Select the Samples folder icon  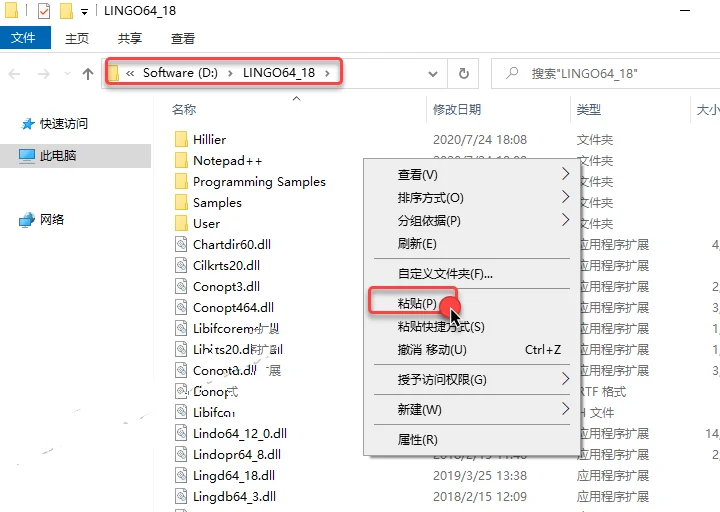point(181,203)
